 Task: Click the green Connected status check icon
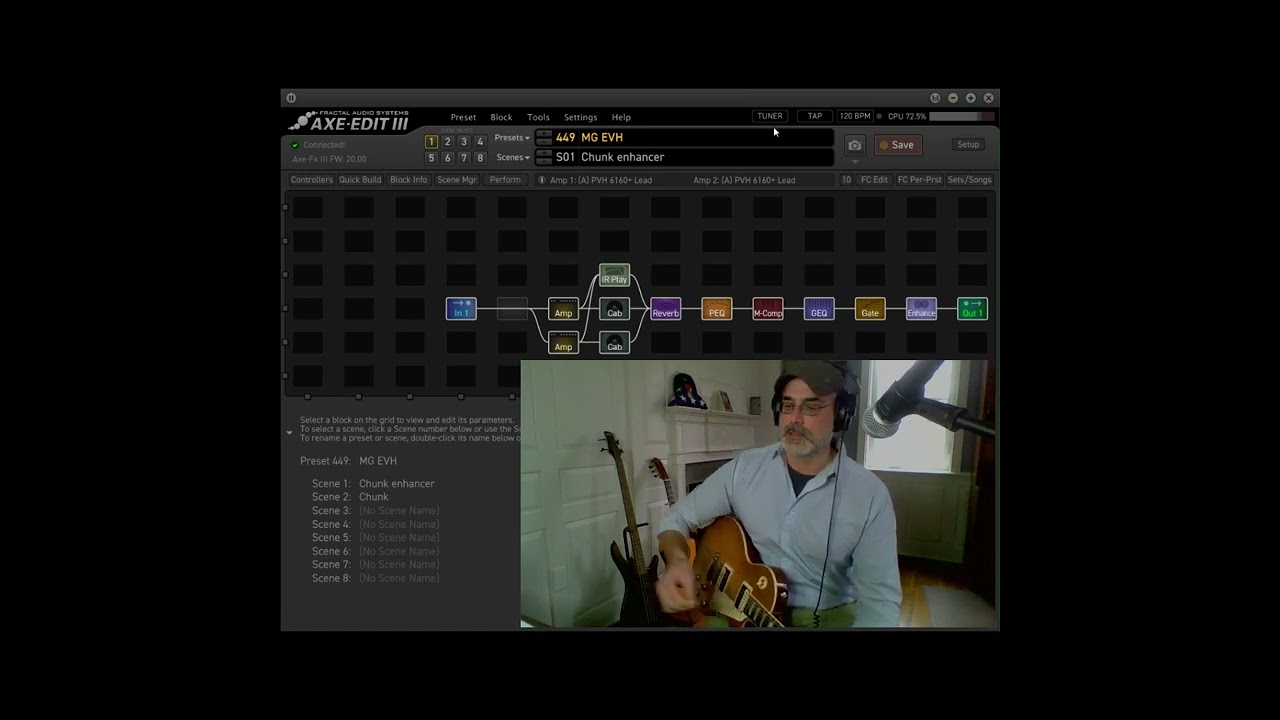pos(295,145)
